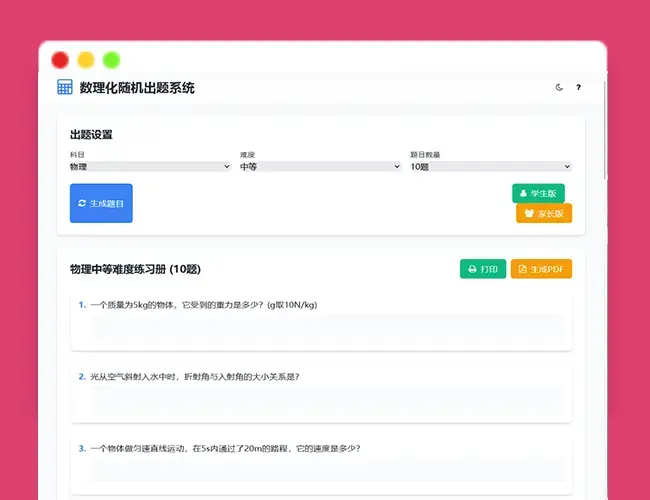This screenshot has height=500, width=650.
Task: Click the green maximize window button
Action: click(x=112, y=60)
